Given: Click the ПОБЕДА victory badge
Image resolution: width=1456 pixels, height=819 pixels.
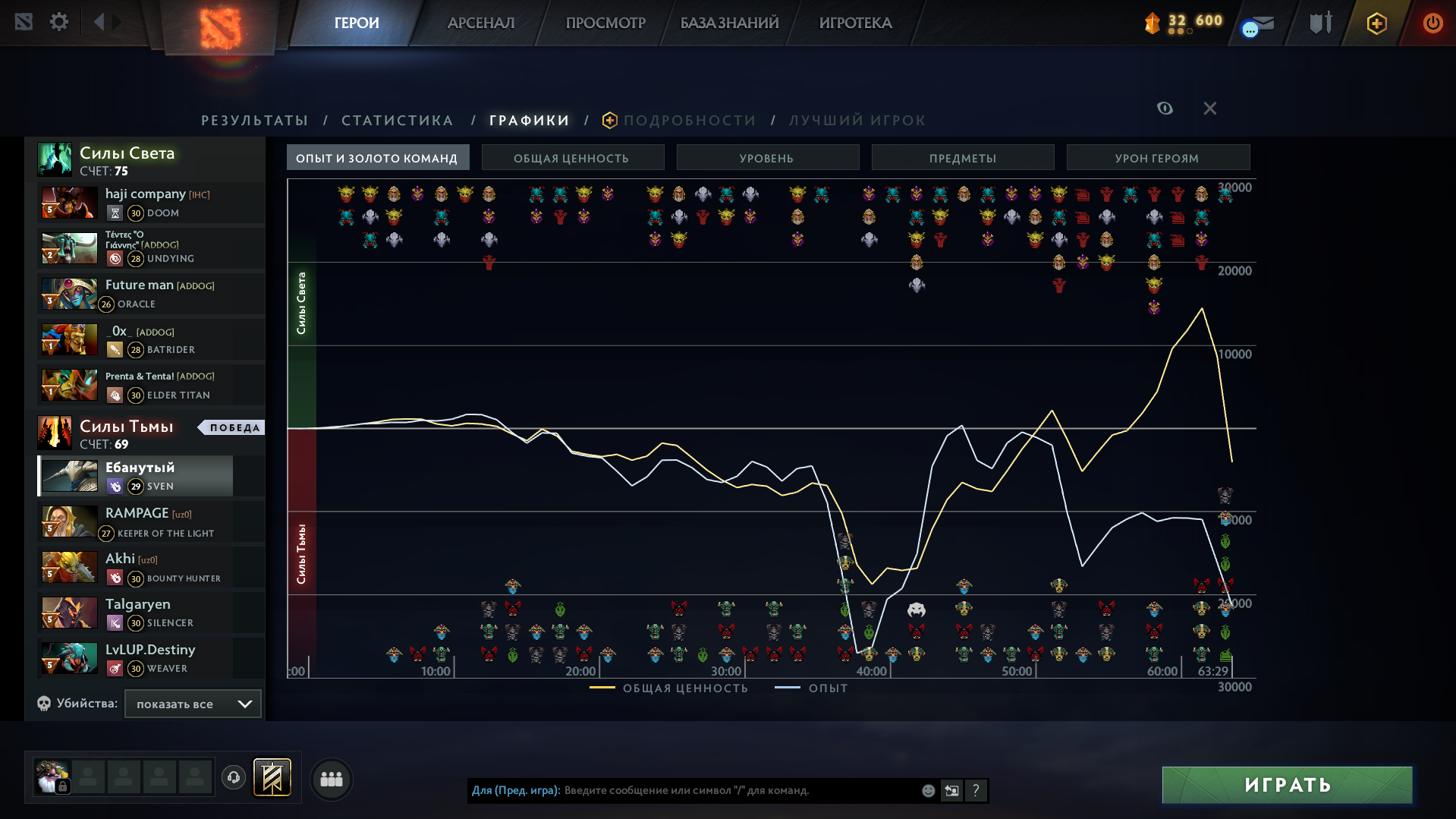Looking at the screenshot, I should (x=231, y=427).
